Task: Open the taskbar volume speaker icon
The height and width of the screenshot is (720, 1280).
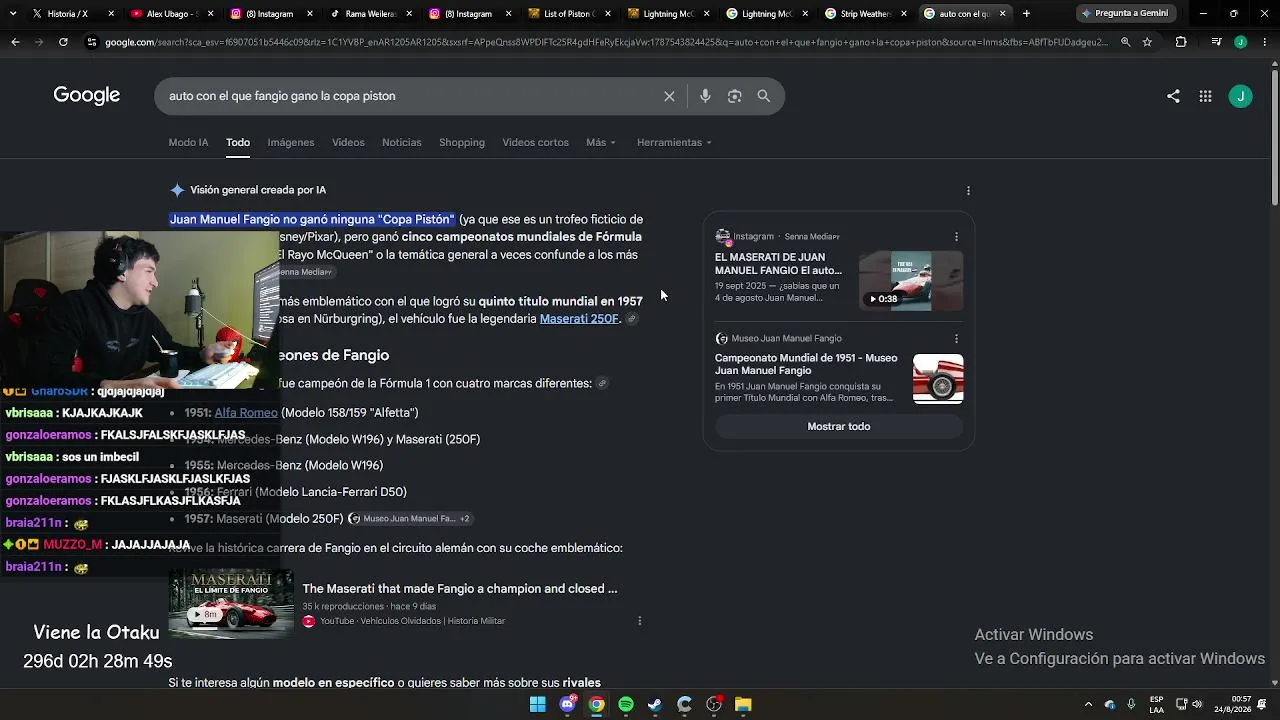Action: pos(1197,704)
